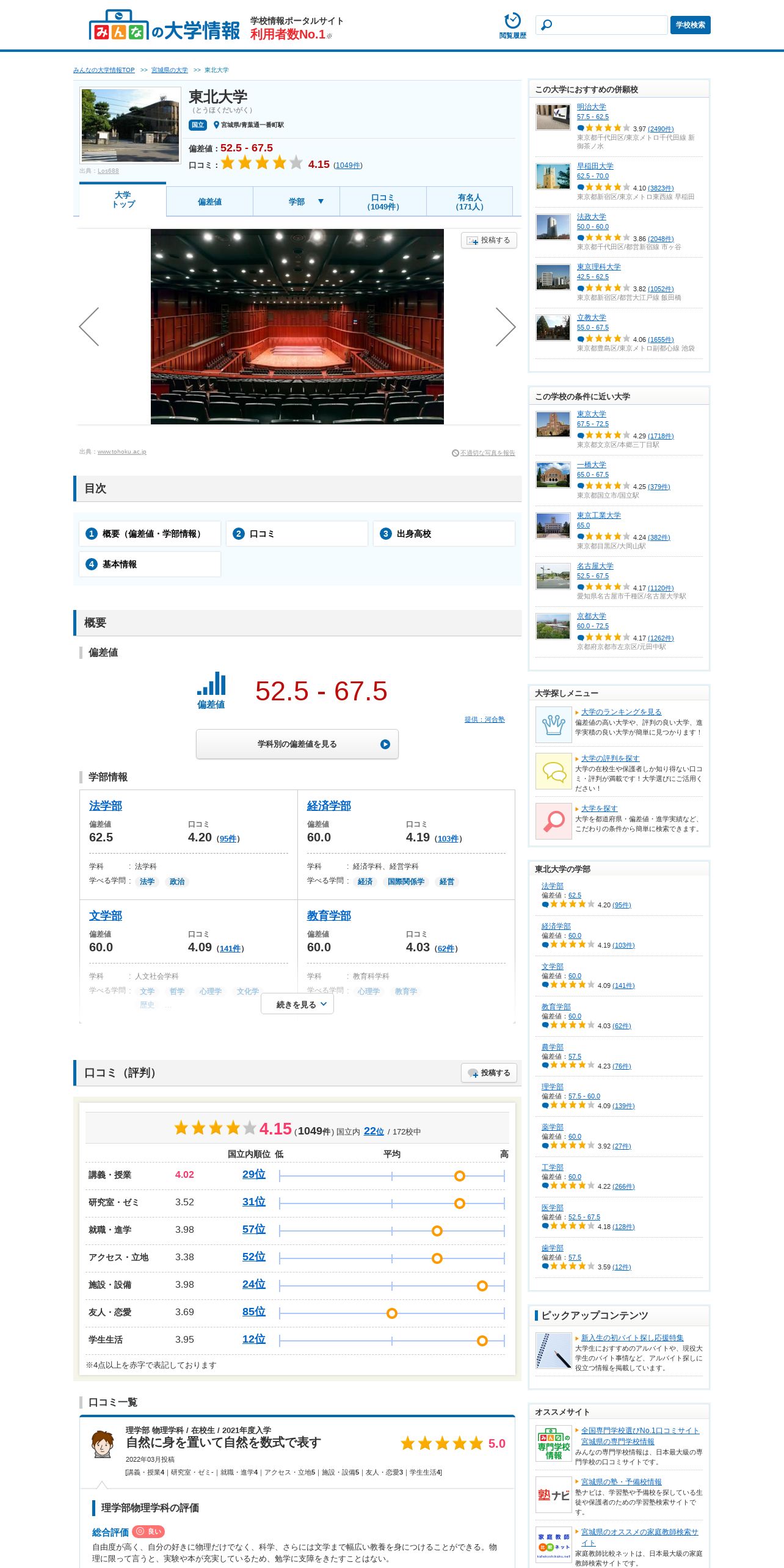
Task: Click the 投稿する button in the 口コミ section
Action: click(x=489, y=1073)
